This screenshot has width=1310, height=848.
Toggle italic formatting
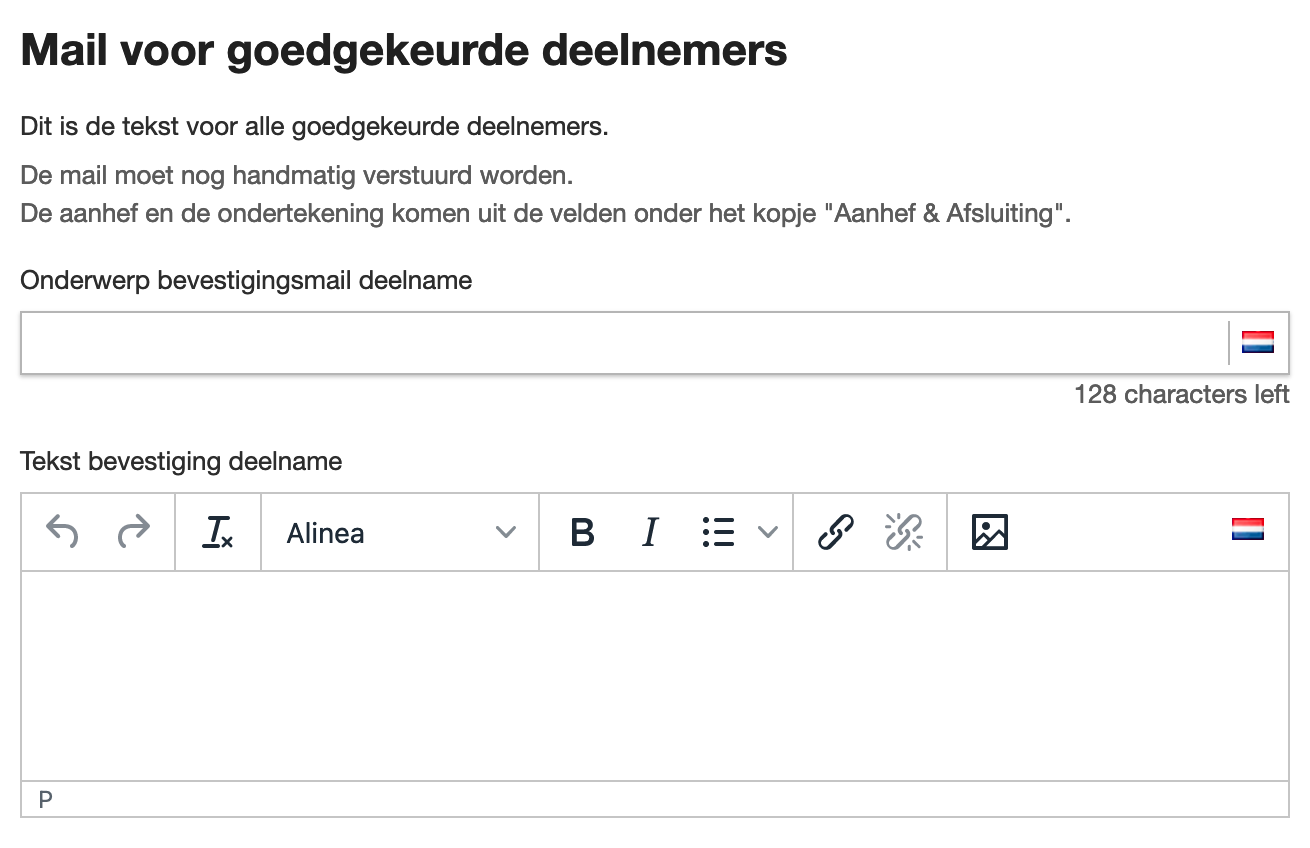tap(650, 532)
